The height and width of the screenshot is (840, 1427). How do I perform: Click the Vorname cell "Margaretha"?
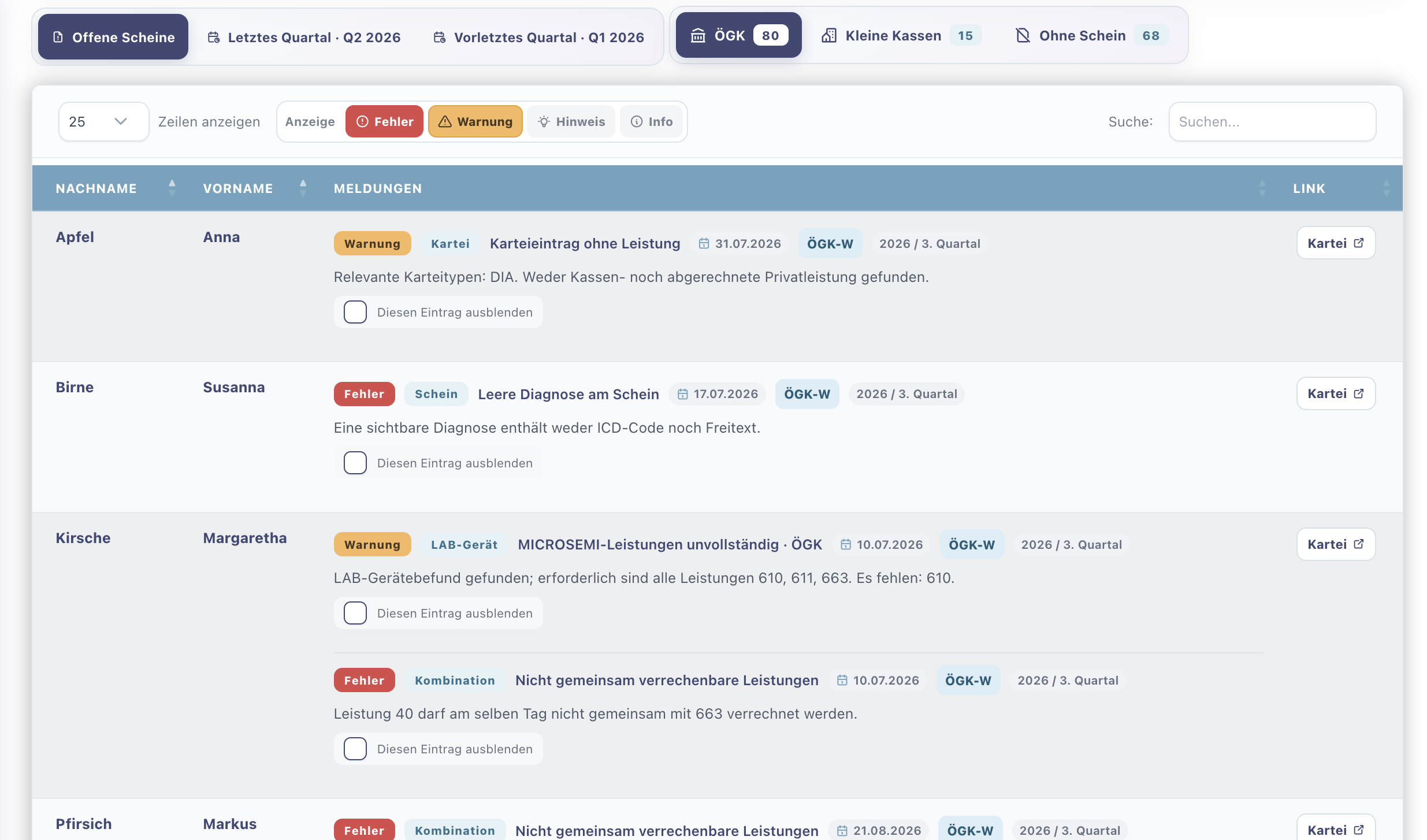(245, 538)
